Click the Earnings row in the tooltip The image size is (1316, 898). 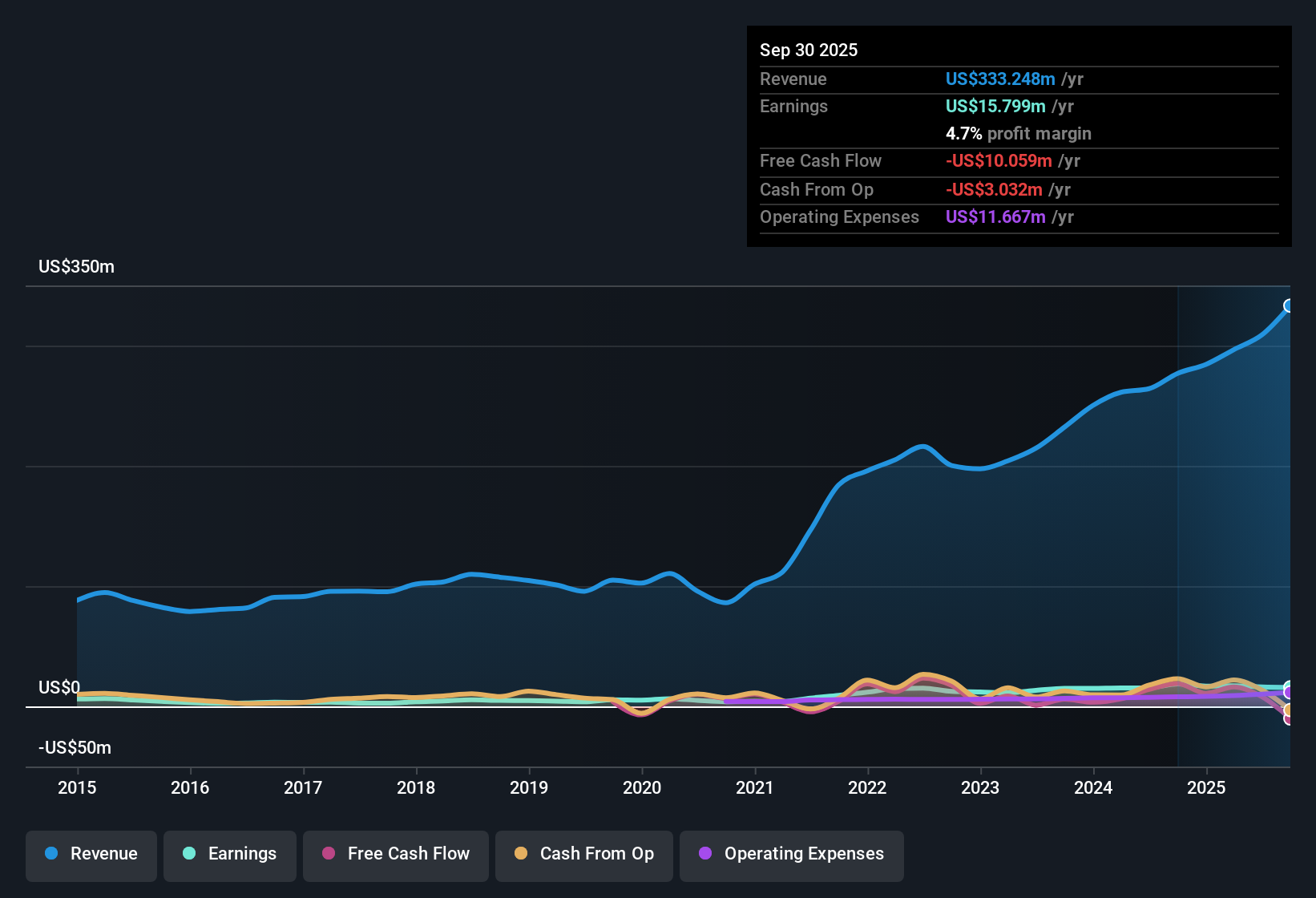[x=793, y=106]
